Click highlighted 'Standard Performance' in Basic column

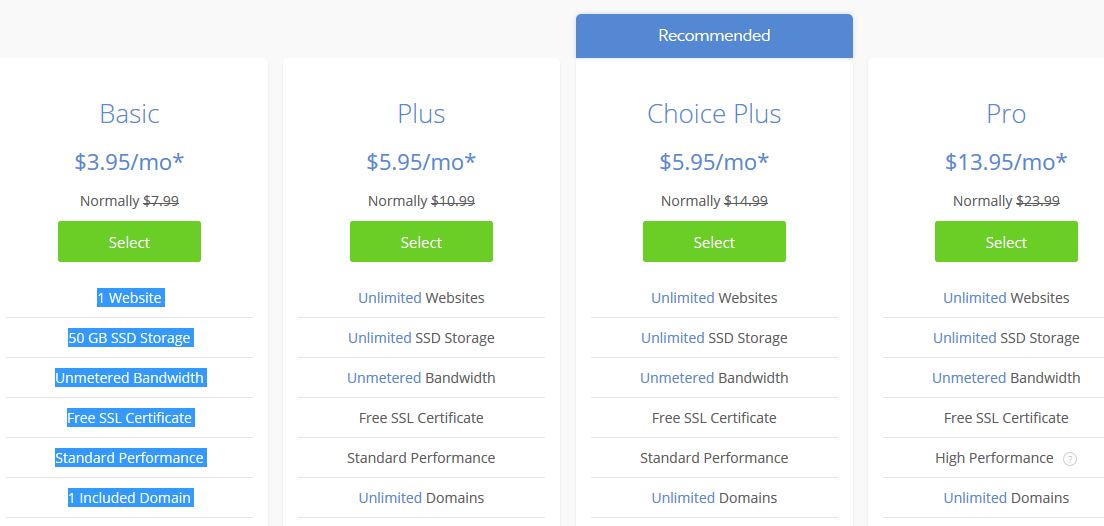[x=130, y=458]
